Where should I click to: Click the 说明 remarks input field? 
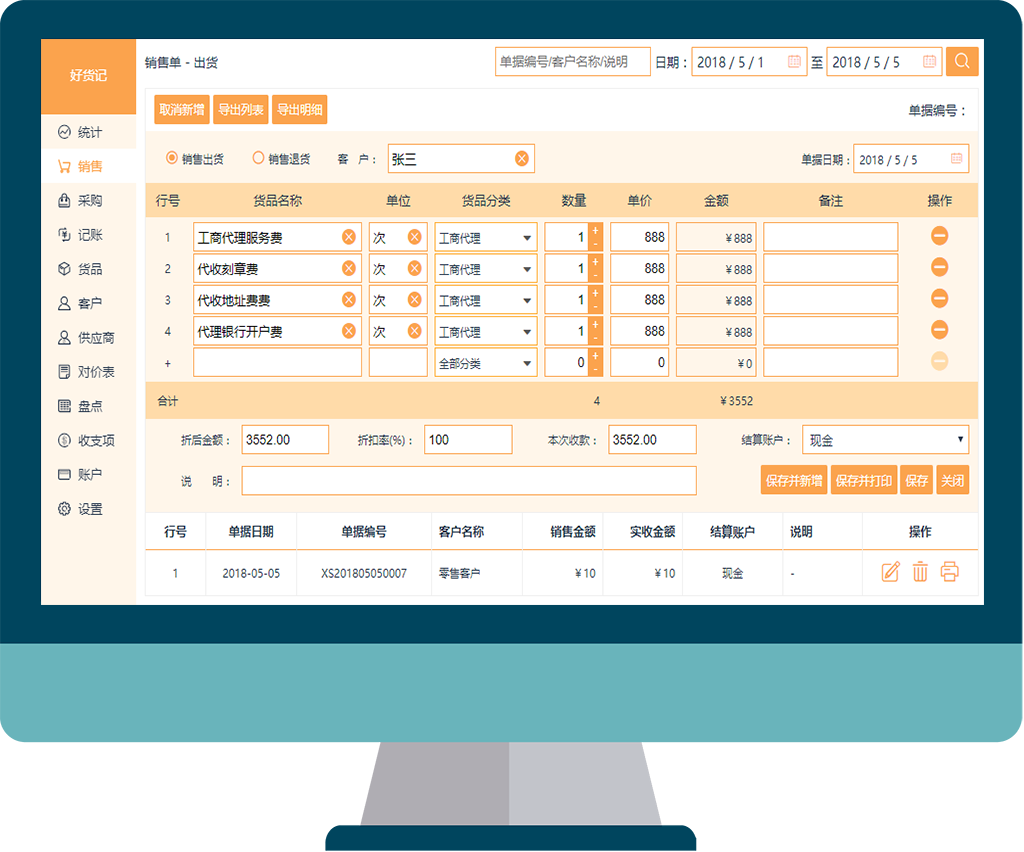468,481
